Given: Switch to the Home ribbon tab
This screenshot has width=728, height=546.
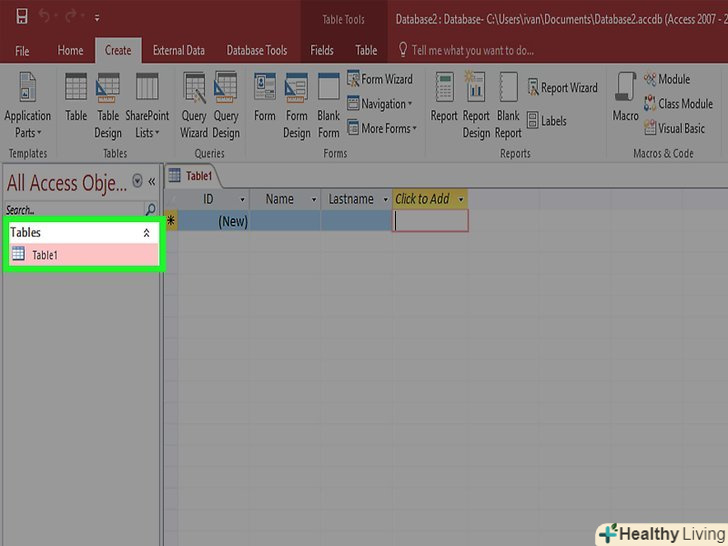Looking at the screenshot, I should point(70,50).
